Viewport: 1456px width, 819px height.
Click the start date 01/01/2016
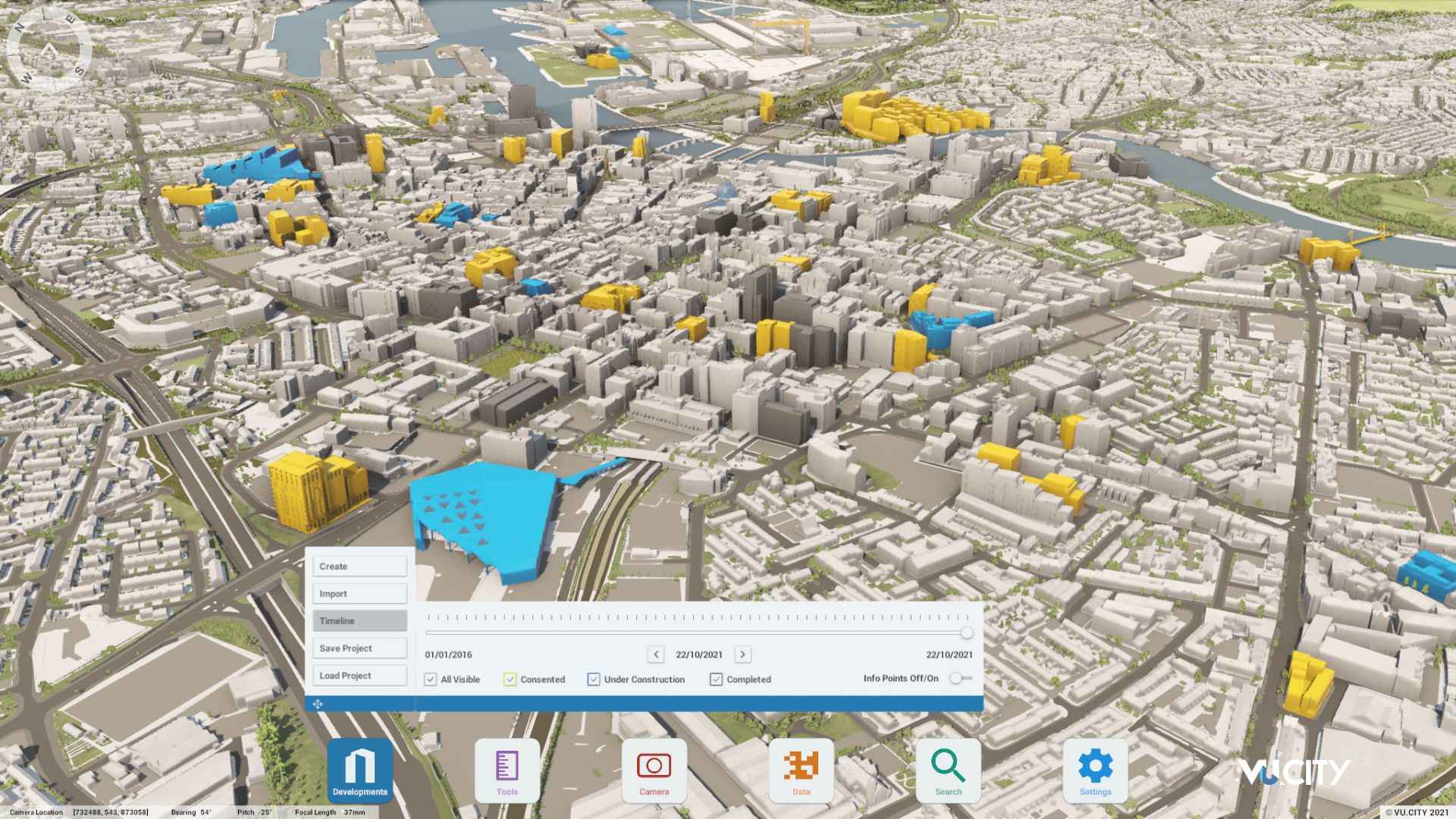448,654
